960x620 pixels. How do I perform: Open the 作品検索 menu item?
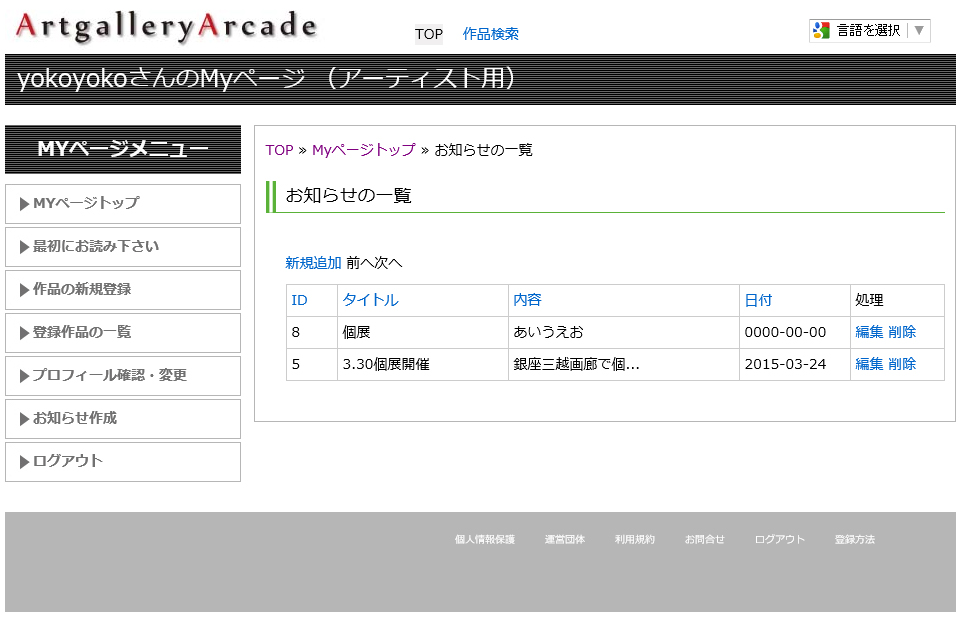click(x=490, y=34)
